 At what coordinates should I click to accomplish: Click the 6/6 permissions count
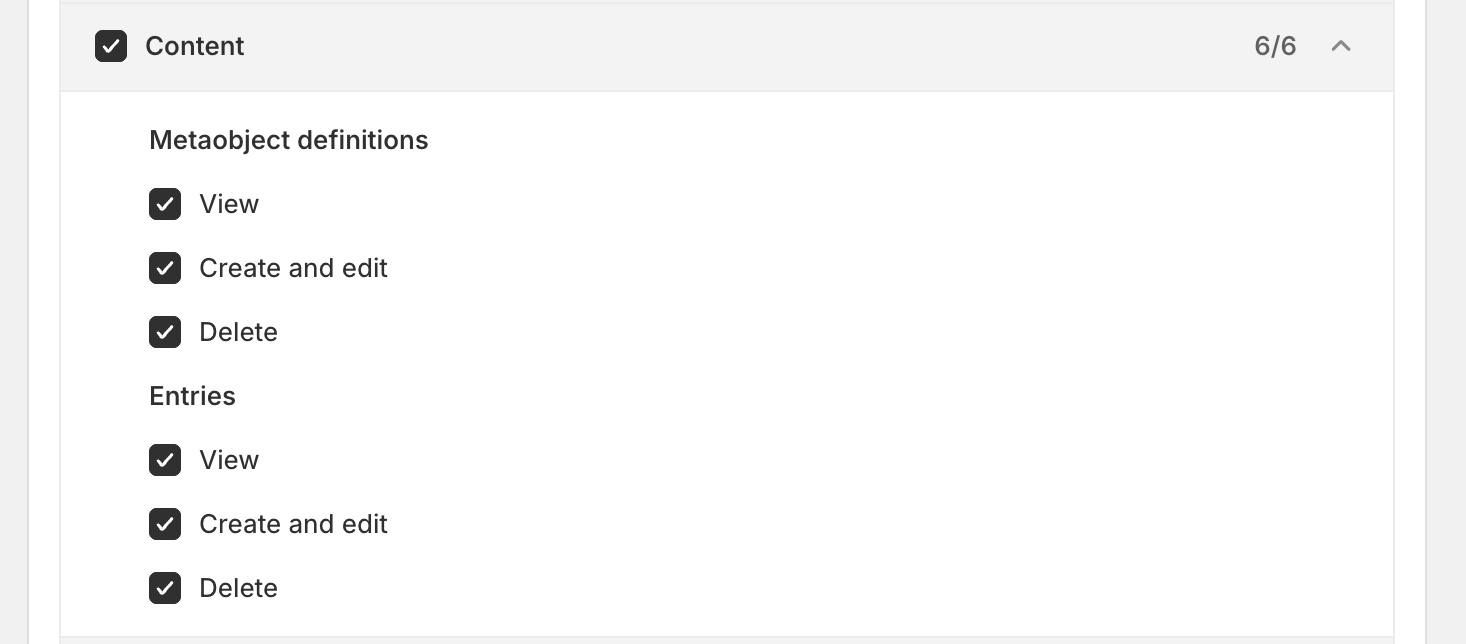coord(1275,46)
